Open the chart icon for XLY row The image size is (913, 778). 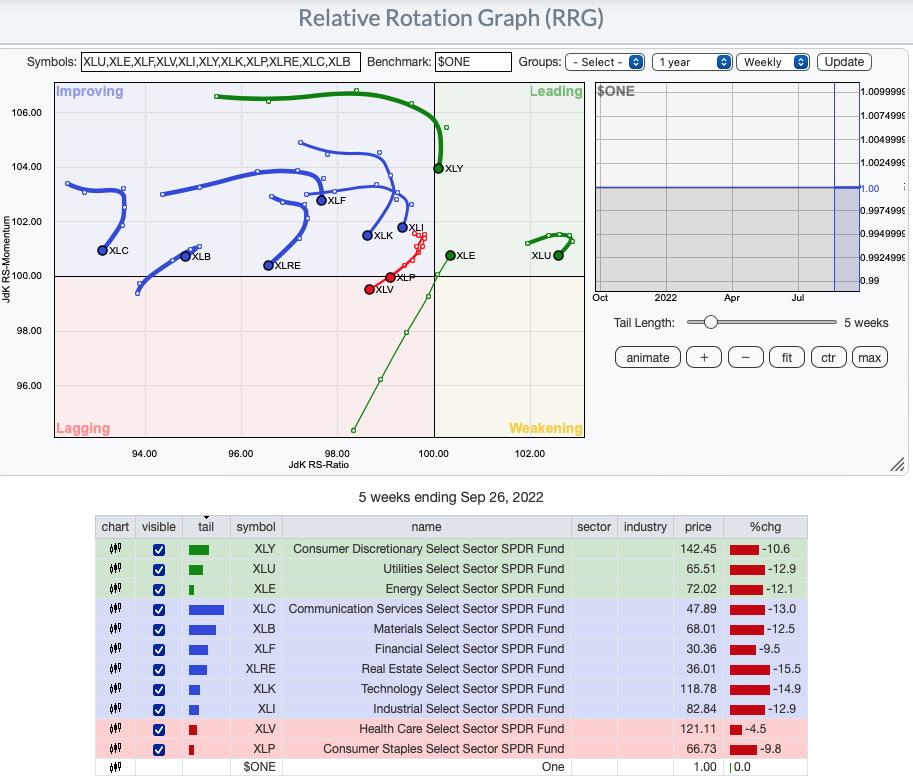coord(115,548)
